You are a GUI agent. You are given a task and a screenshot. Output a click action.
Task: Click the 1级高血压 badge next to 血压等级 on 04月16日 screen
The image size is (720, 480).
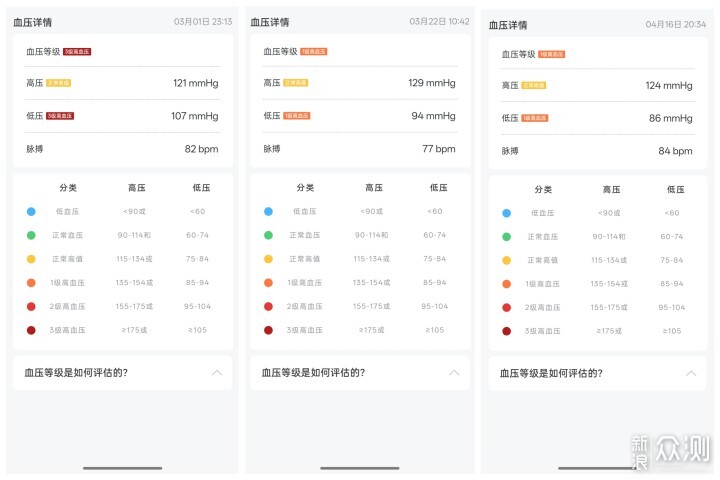[x=551, y=54]
